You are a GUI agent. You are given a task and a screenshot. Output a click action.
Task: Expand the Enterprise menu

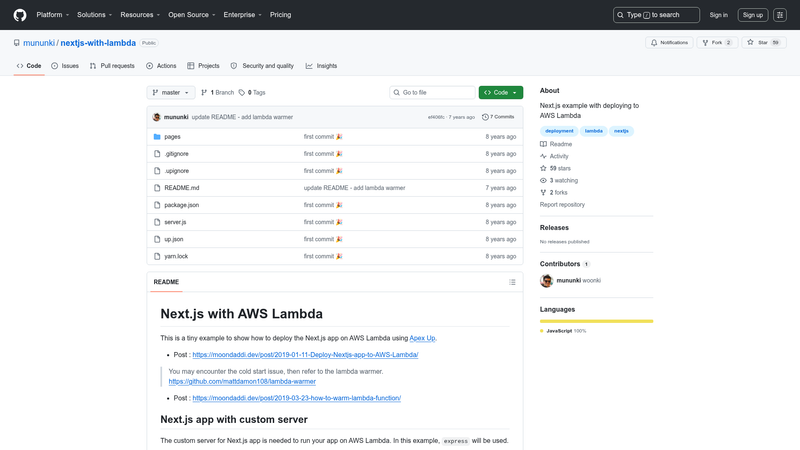242,15
